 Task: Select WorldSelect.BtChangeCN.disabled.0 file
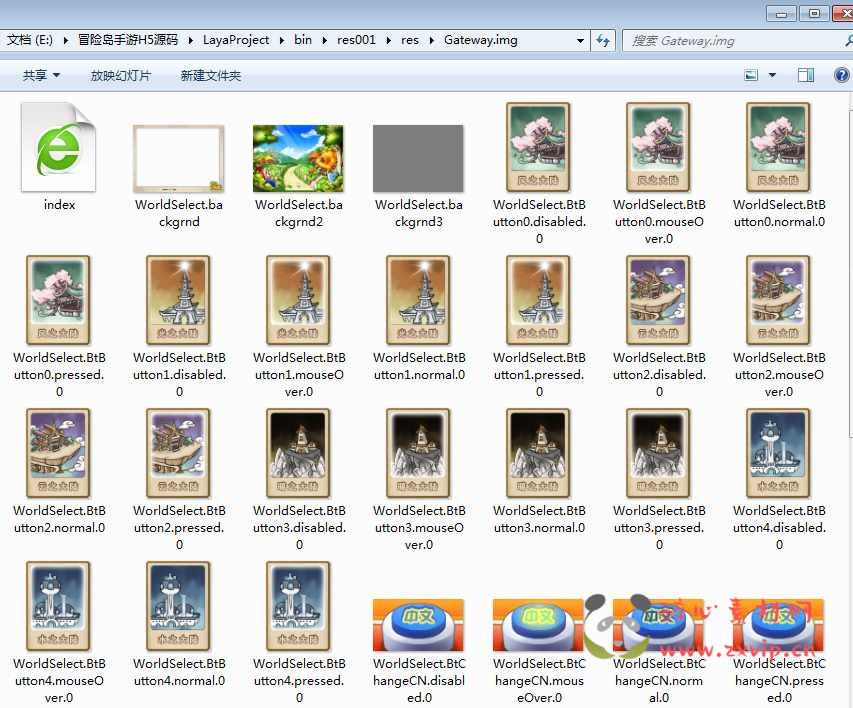pyautogui.click(x=418, y=625)
